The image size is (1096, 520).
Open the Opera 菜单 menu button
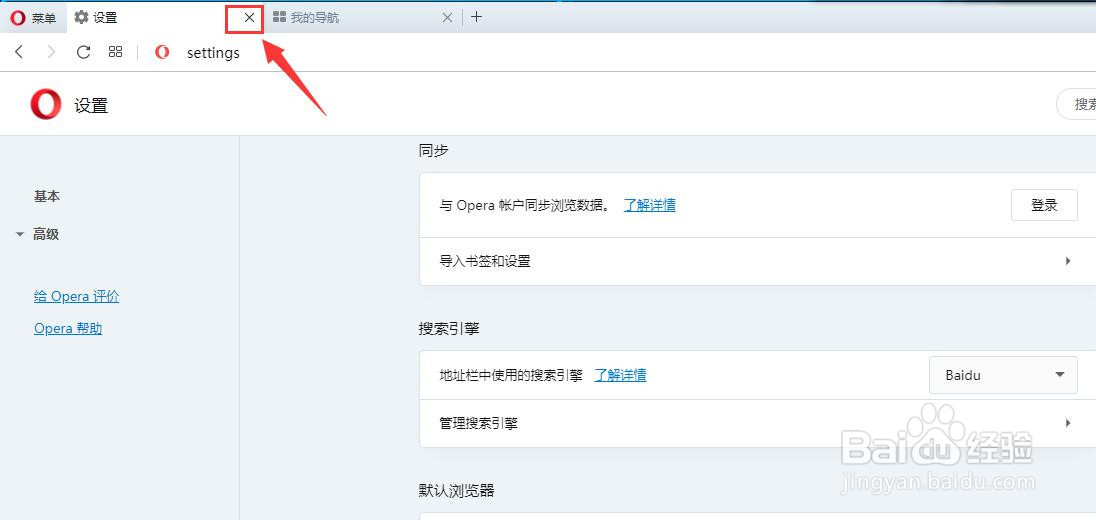click(34, 17)
